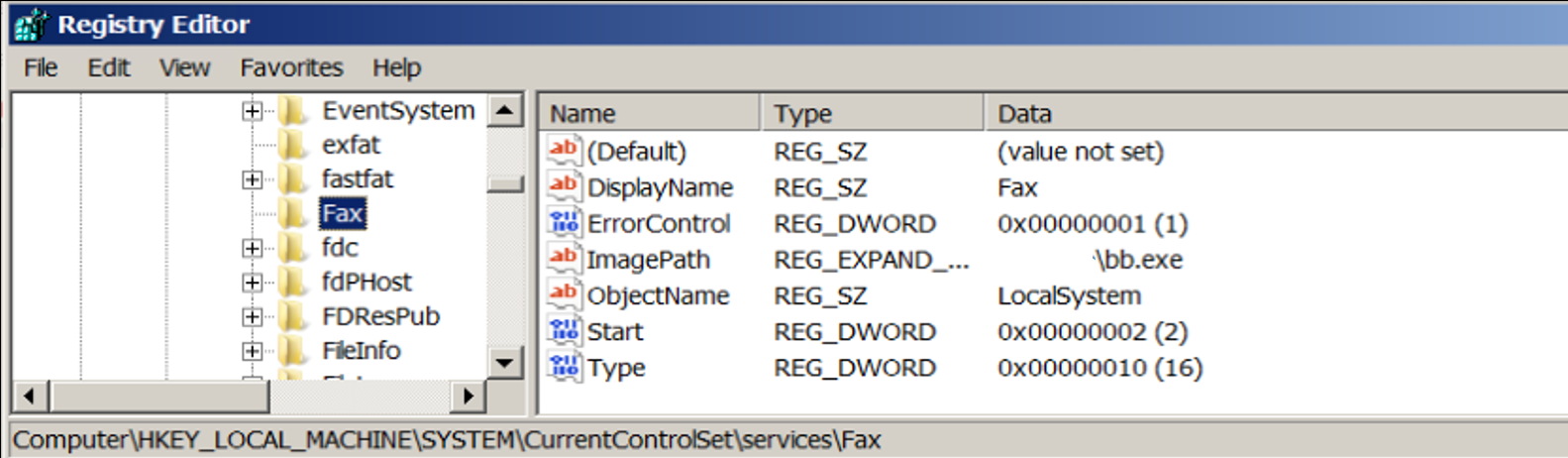Click the exfat folder icon
Image resolution: width=1568 pixels, height=458 pixels.
(x=293, y=145)
